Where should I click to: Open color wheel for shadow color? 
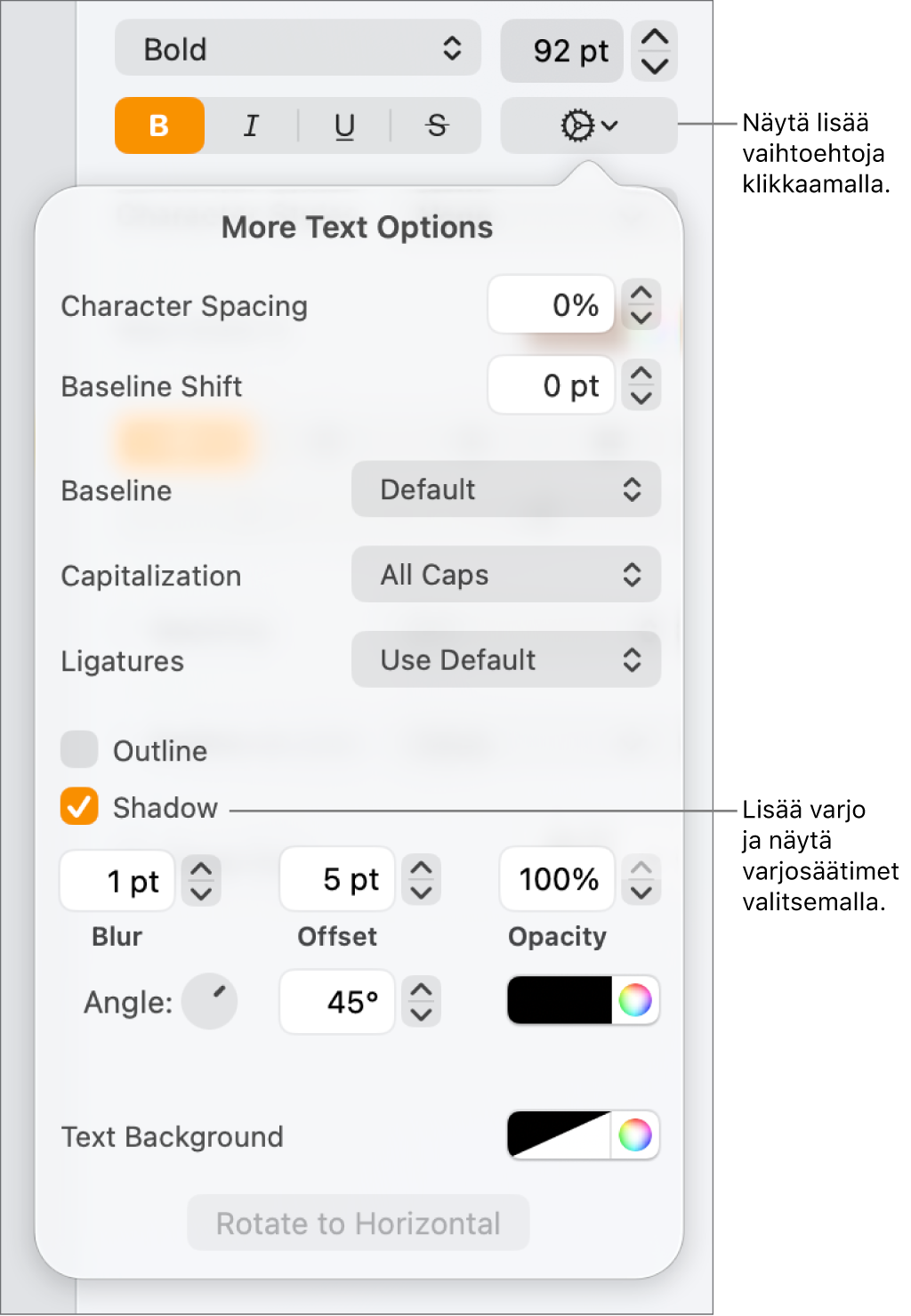(x=635, y=1000)
